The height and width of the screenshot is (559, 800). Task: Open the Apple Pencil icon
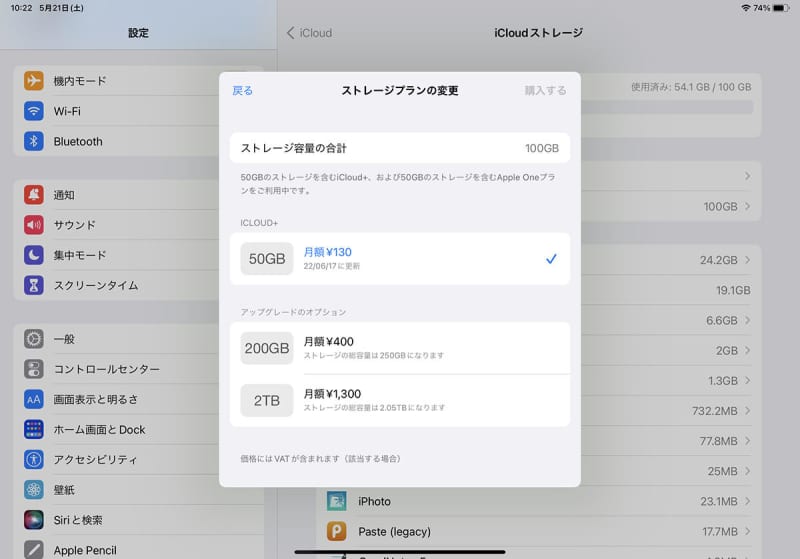tap(34, 549)
